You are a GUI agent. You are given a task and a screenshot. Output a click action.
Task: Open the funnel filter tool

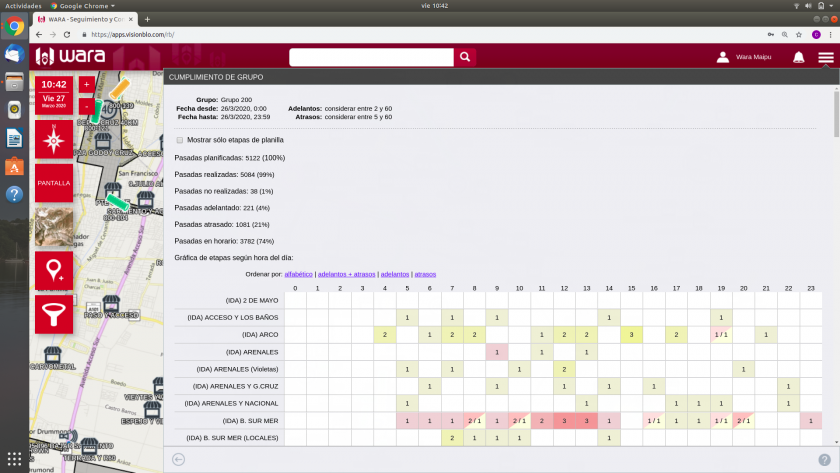click(x=53, y=313)
